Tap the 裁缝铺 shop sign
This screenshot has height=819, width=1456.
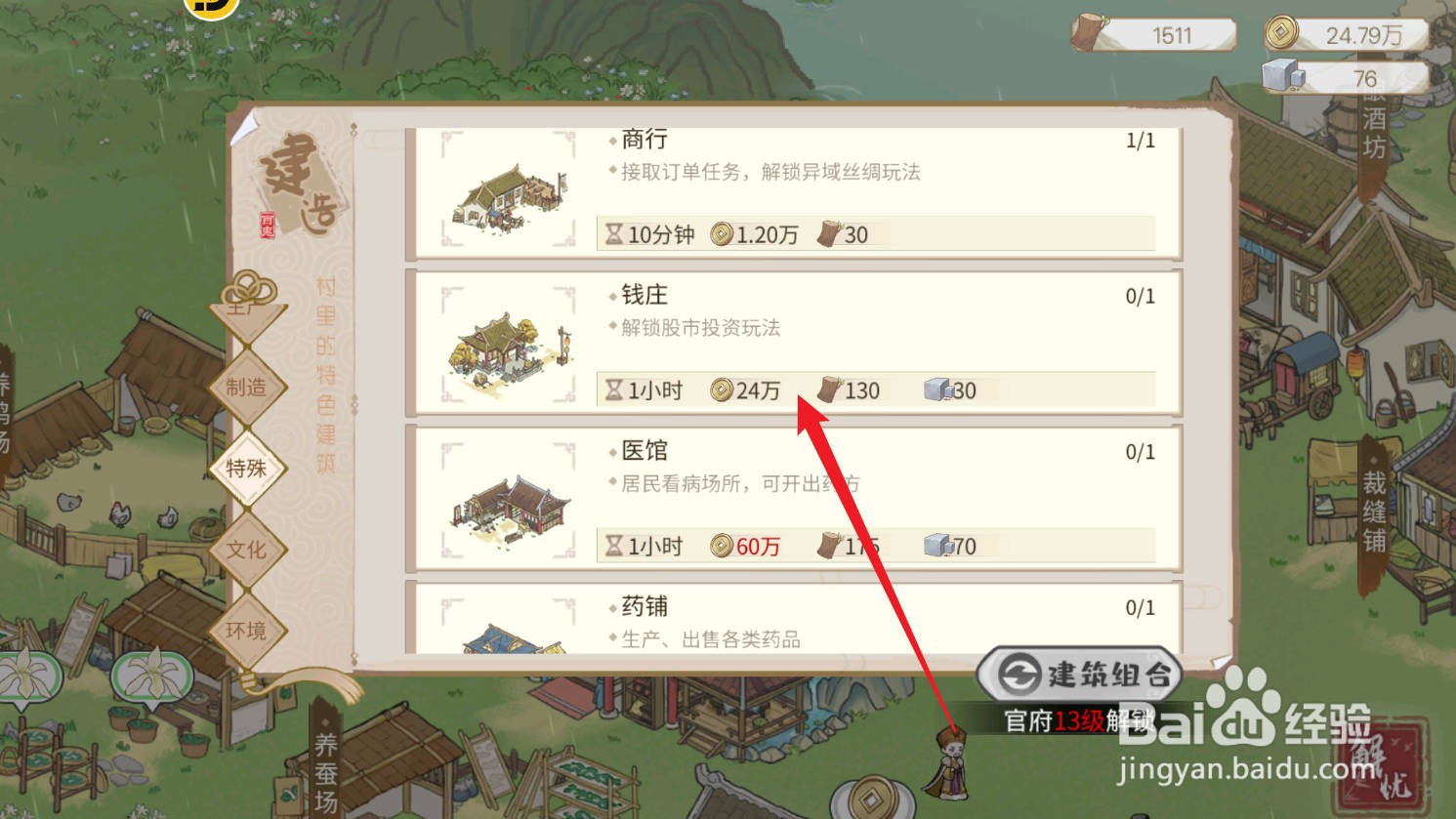(x=1374, y=511)
